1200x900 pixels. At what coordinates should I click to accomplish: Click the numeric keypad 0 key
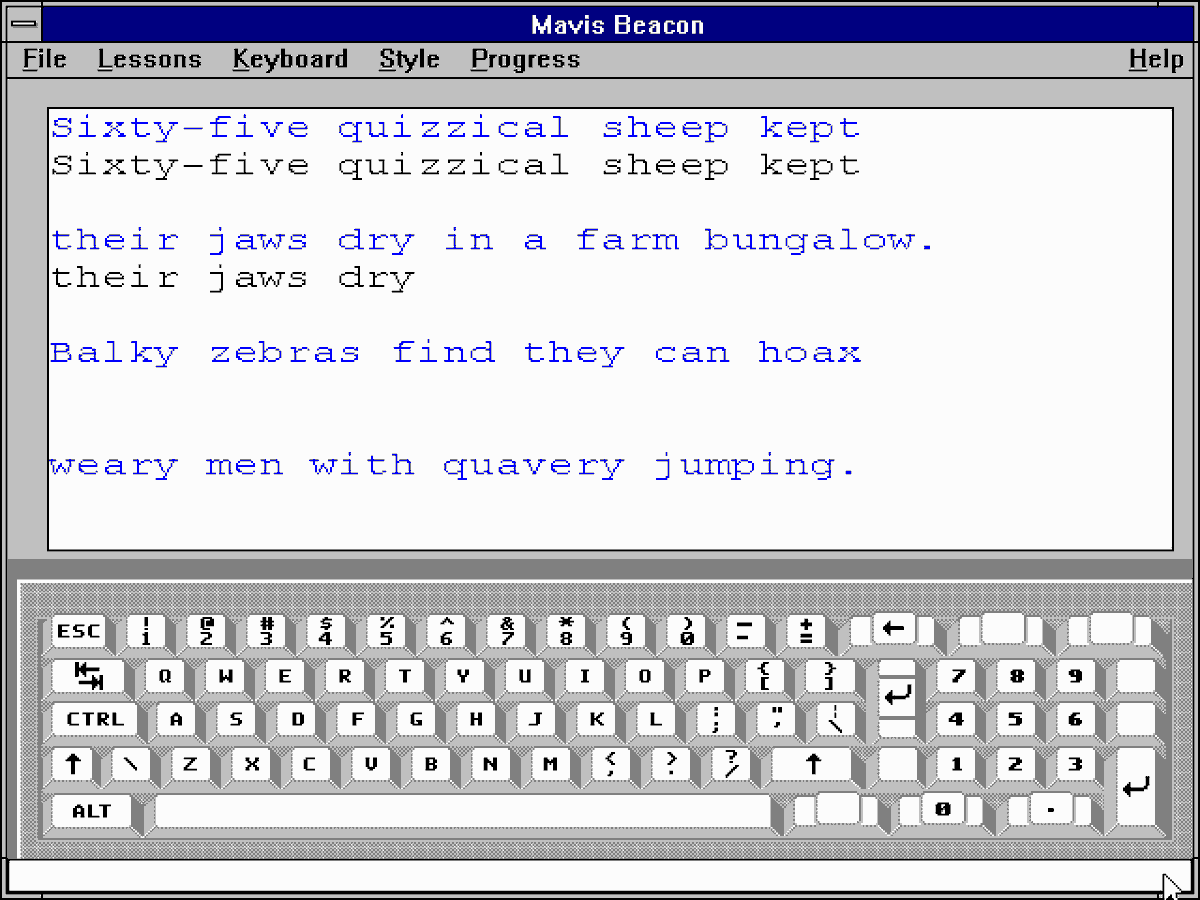(x=943, y=809)
